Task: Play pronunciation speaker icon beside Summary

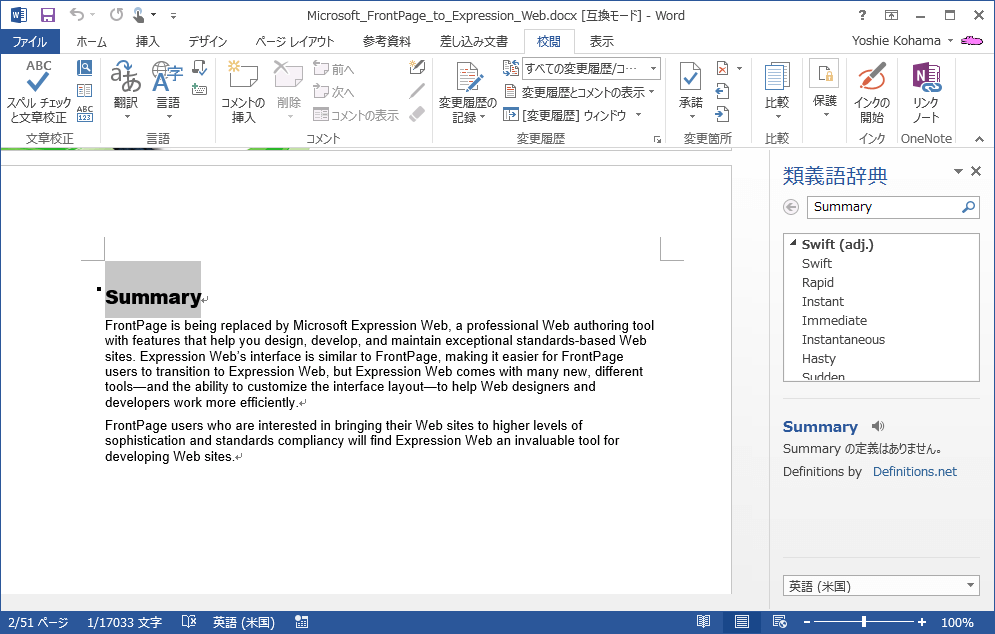Action: tap(878, 426)
